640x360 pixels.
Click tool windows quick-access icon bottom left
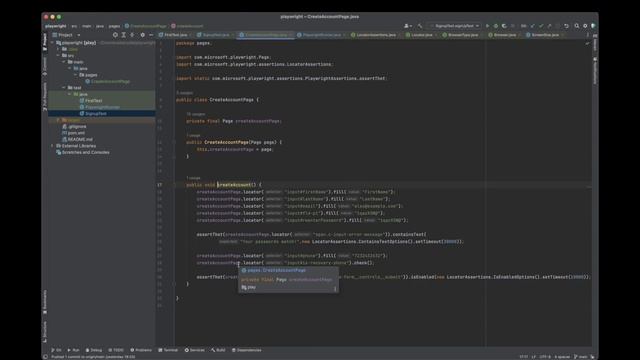tap(45, 356)
